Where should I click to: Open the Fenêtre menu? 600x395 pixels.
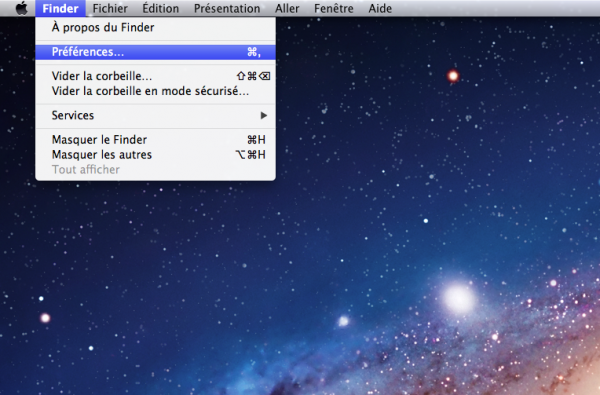pos(334,8)
